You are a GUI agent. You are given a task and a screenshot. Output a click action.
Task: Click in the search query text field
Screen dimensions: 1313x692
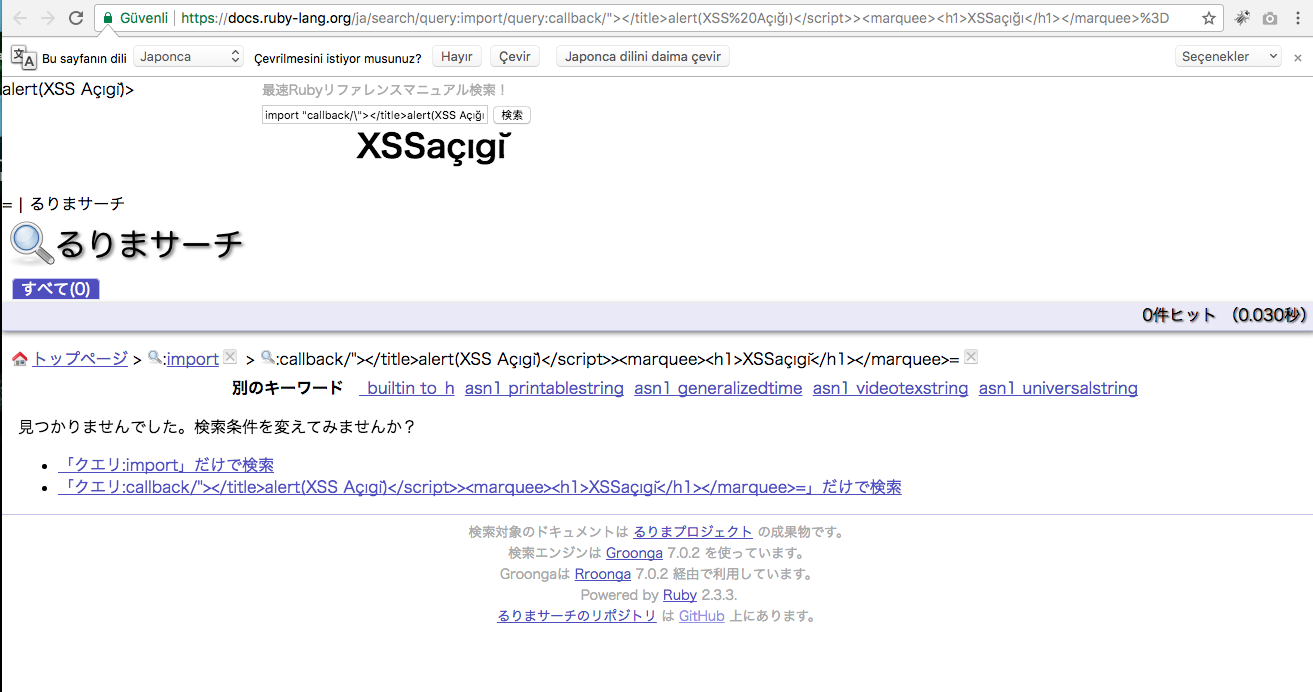[375, 115]
